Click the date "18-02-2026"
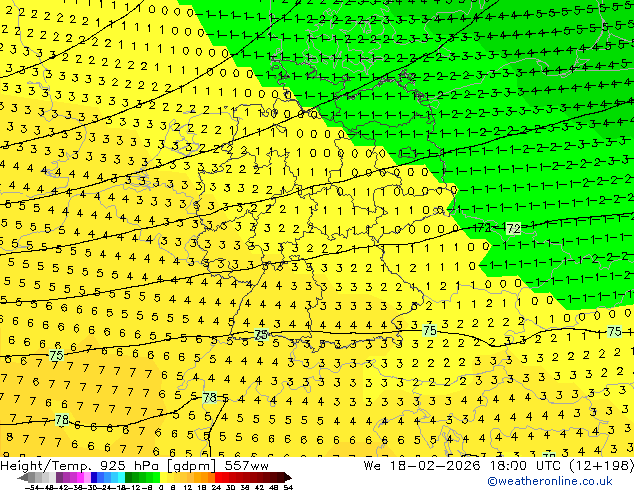The image size is (634, 490). (435, 466)
